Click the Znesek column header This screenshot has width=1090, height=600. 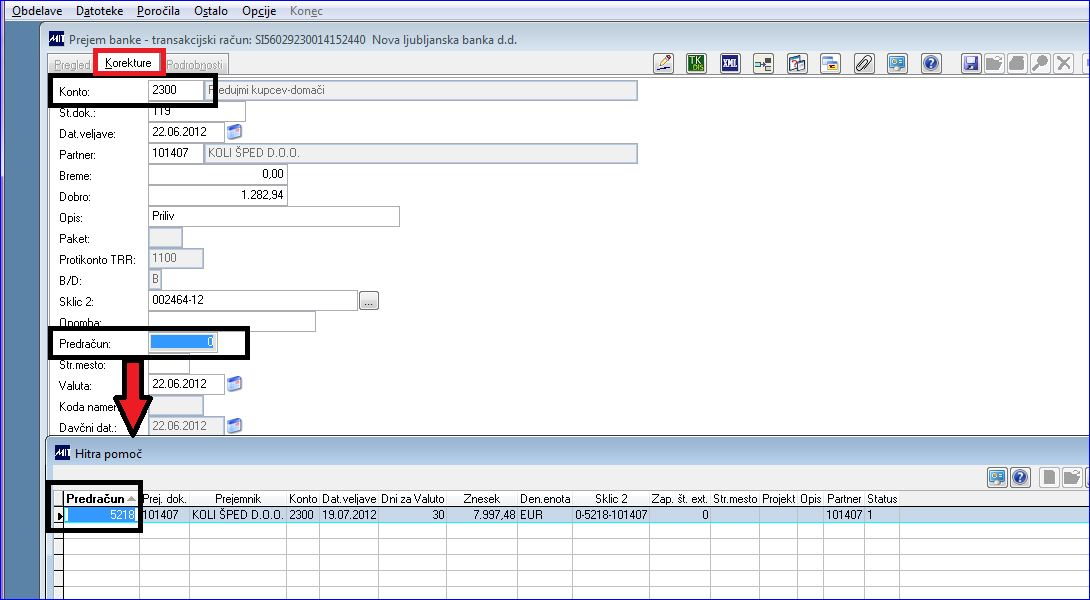pos(482,498)
